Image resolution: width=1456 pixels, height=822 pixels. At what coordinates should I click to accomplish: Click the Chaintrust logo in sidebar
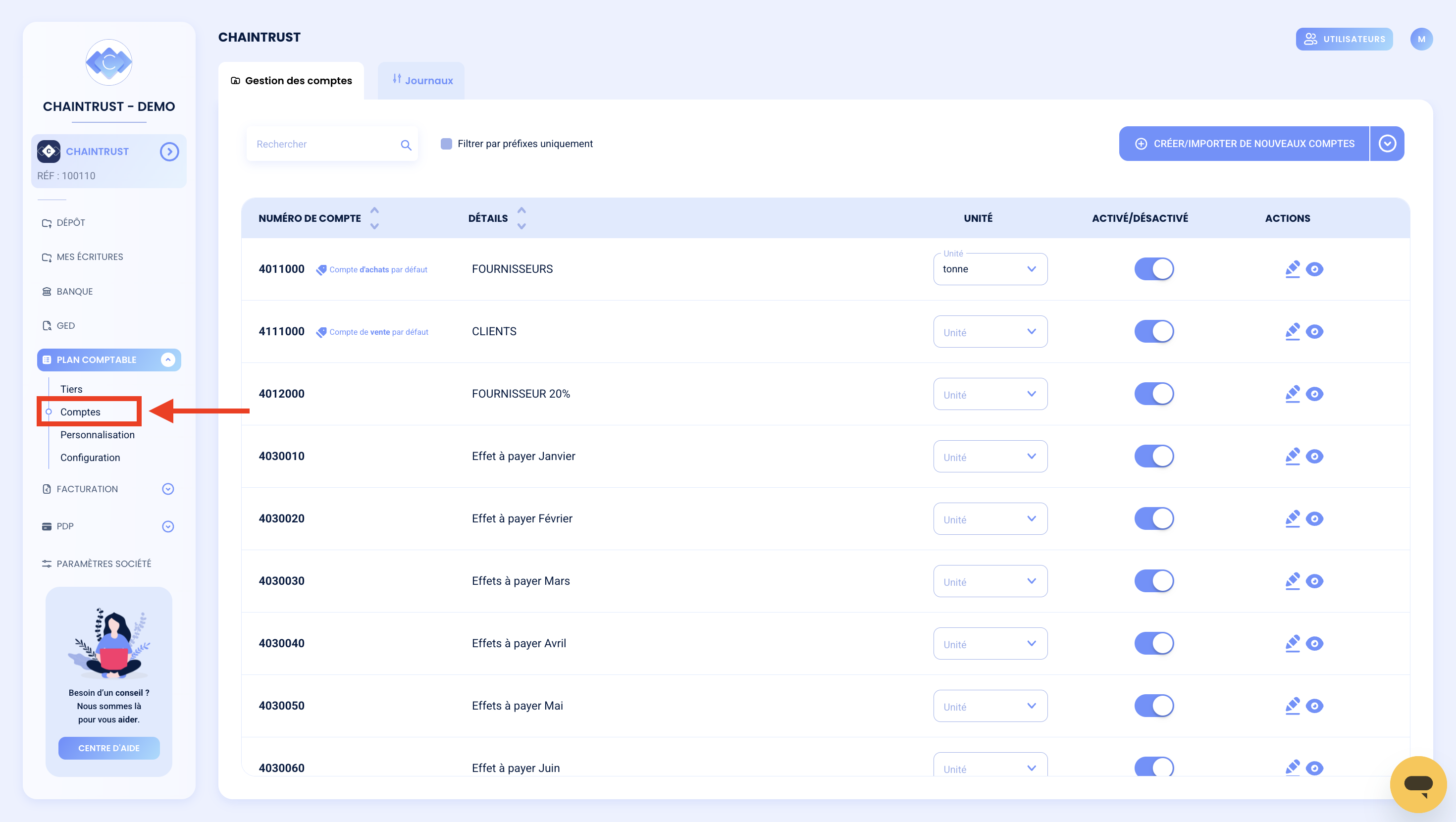point(109,62)
